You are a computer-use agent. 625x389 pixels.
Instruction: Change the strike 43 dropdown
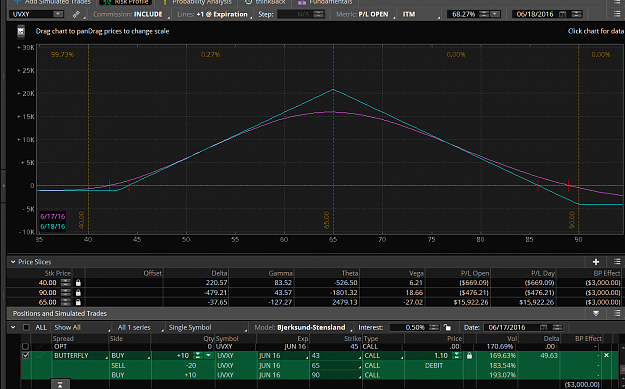tap(336, 356)
